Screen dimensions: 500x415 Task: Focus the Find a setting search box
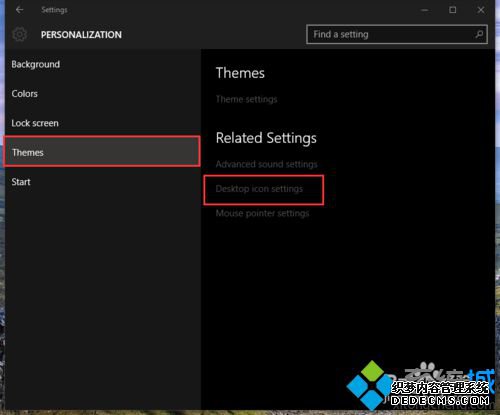click(x=397, y=34)
